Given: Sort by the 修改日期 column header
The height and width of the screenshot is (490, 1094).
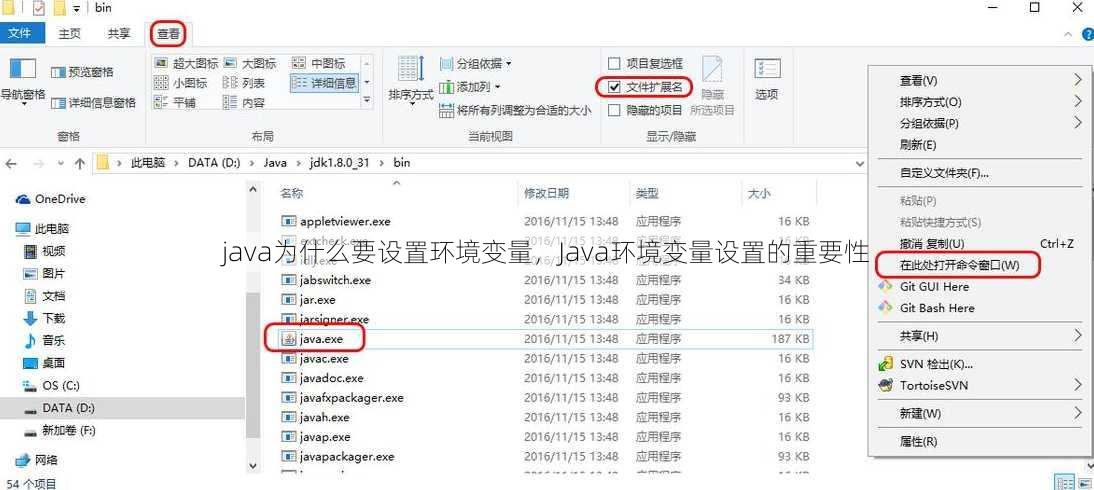Looking at the screenshot, I should coord(547,193).
